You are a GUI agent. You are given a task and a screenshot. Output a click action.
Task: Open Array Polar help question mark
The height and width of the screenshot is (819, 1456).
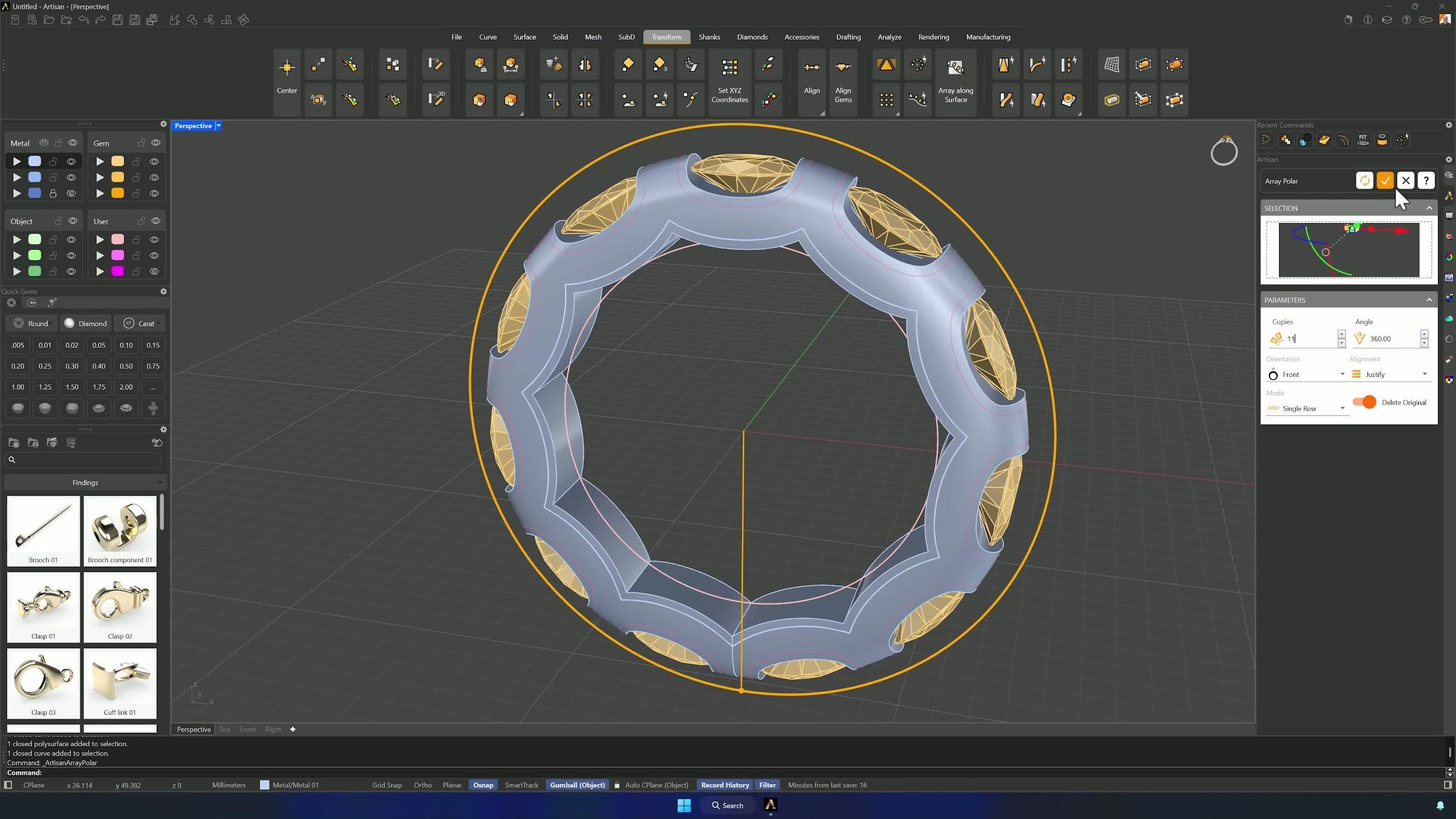tap(1426, 181)
